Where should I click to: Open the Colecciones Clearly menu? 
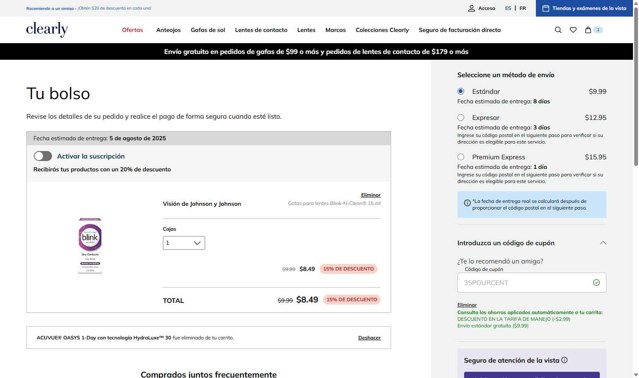382,30
